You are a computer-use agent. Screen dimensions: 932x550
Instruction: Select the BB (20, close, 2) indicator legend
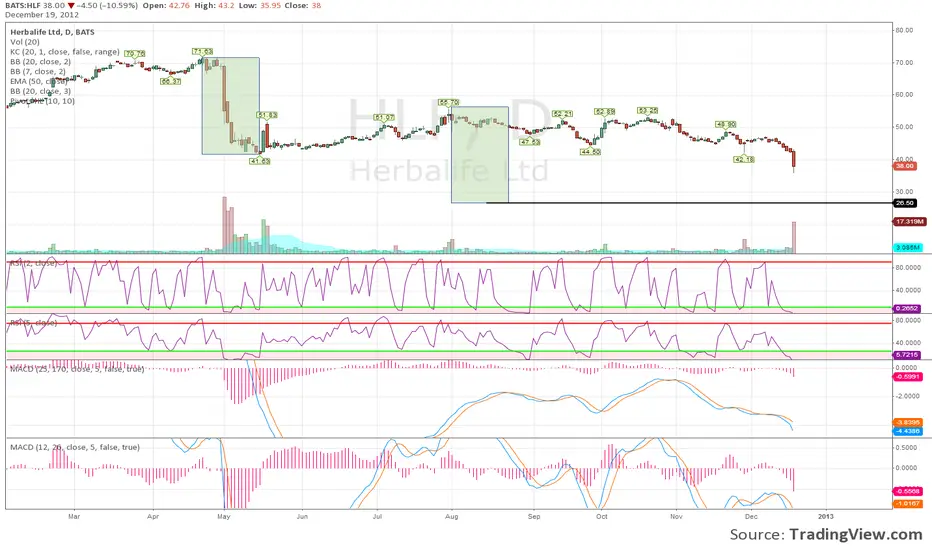(x=40, y=62)
